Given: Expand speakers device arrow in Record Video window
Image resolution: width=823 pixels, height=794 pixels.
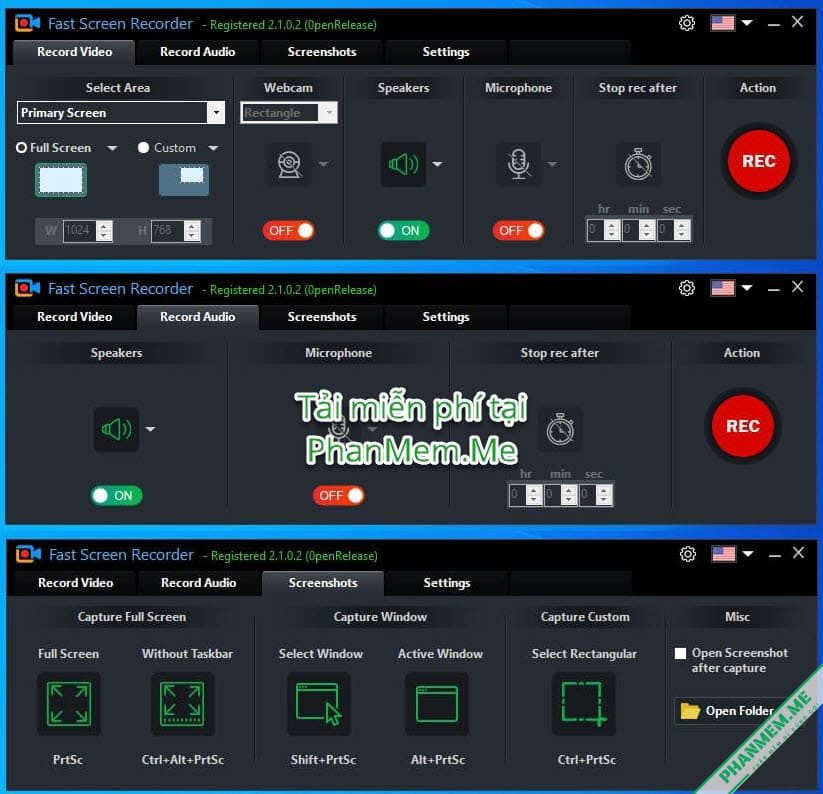Looking at the screenshot, I should pyautogui.click(x=437, y=164).
